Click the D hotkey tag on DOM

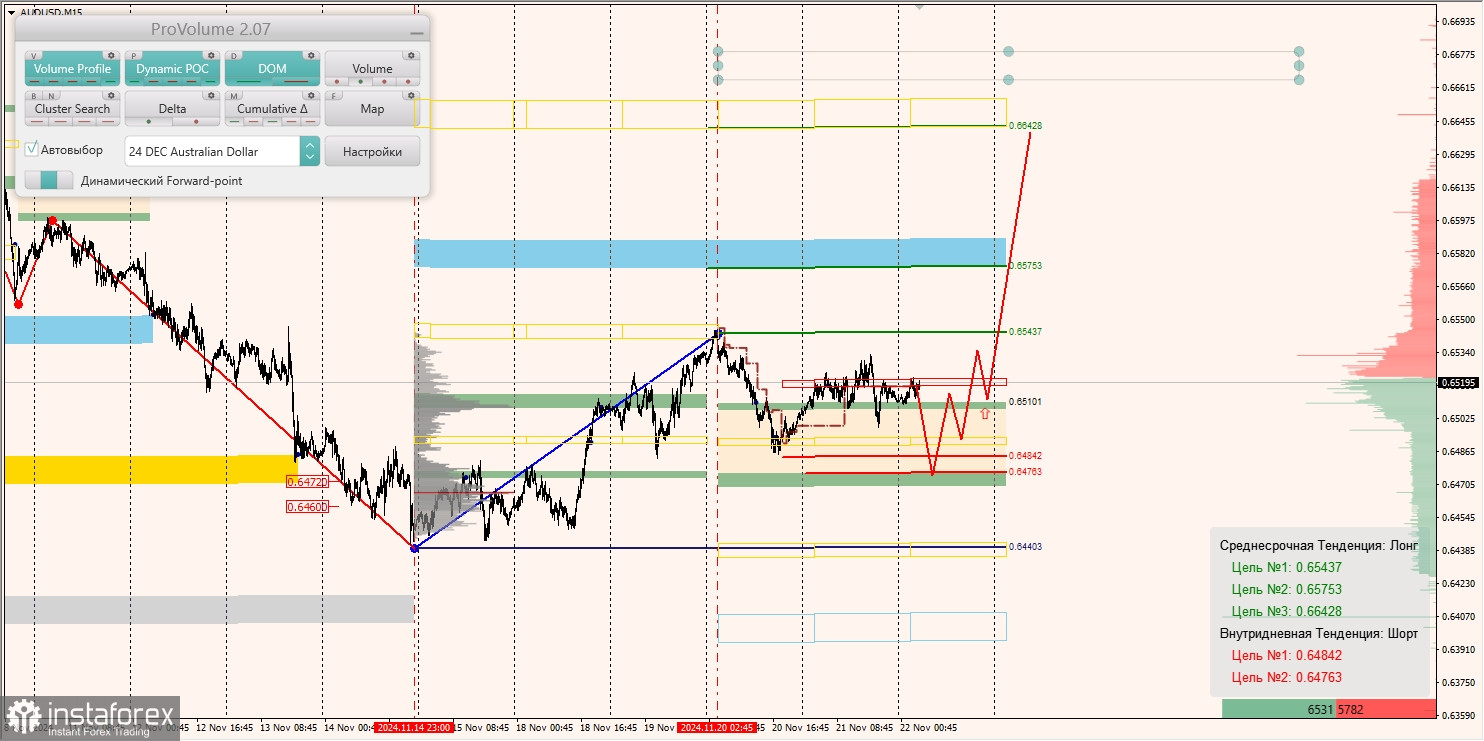point(234,56)
